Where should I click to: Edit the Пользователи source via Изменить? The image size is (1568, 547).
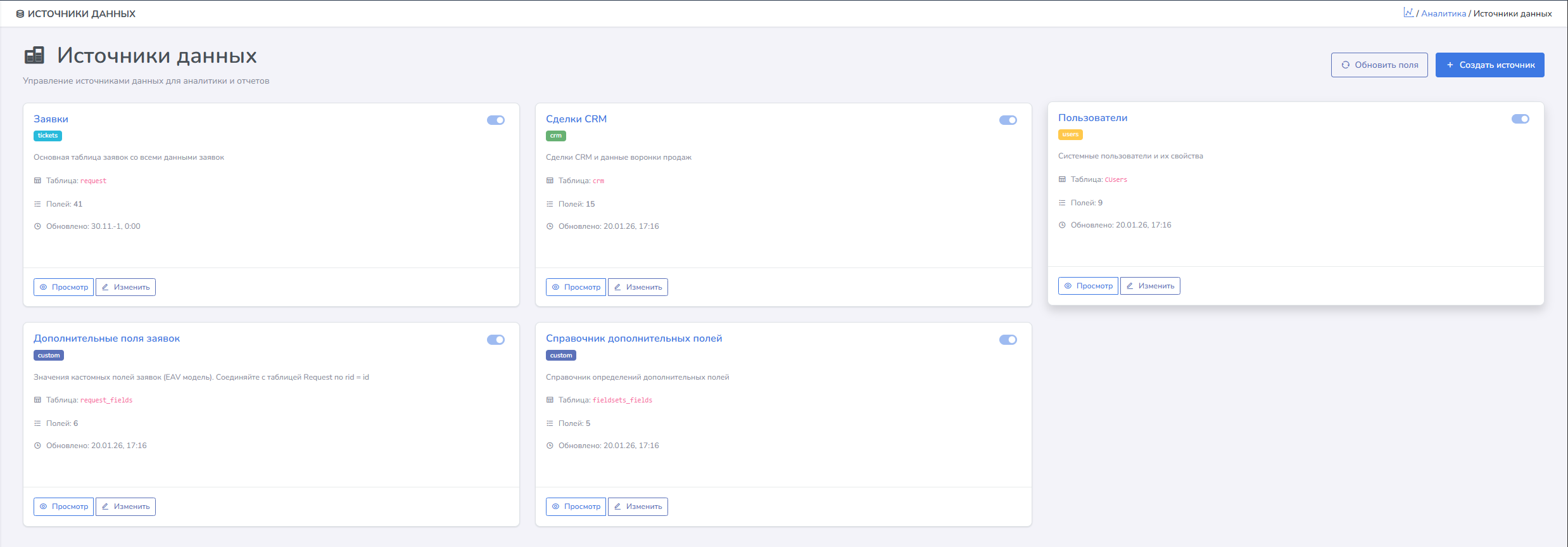(x=1150, y=286)
